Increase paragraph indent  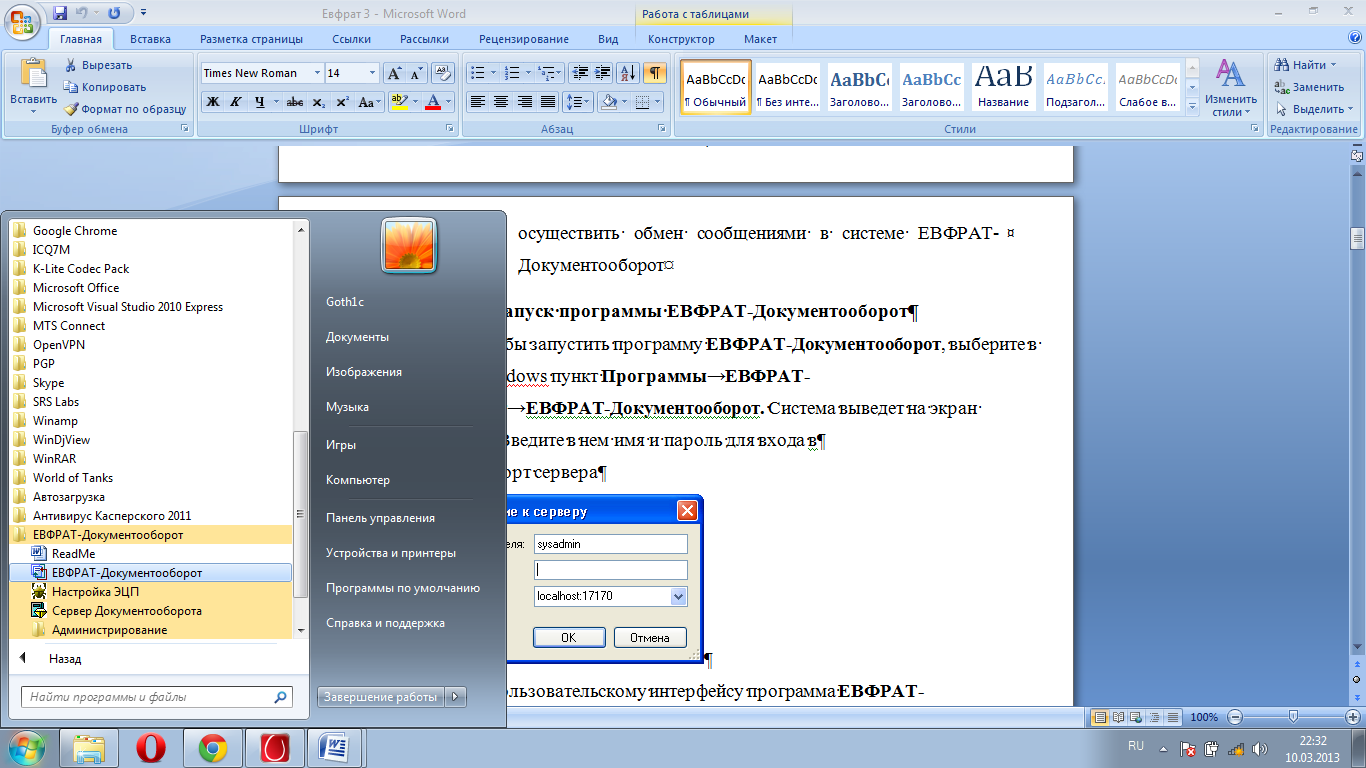(602, 73)
